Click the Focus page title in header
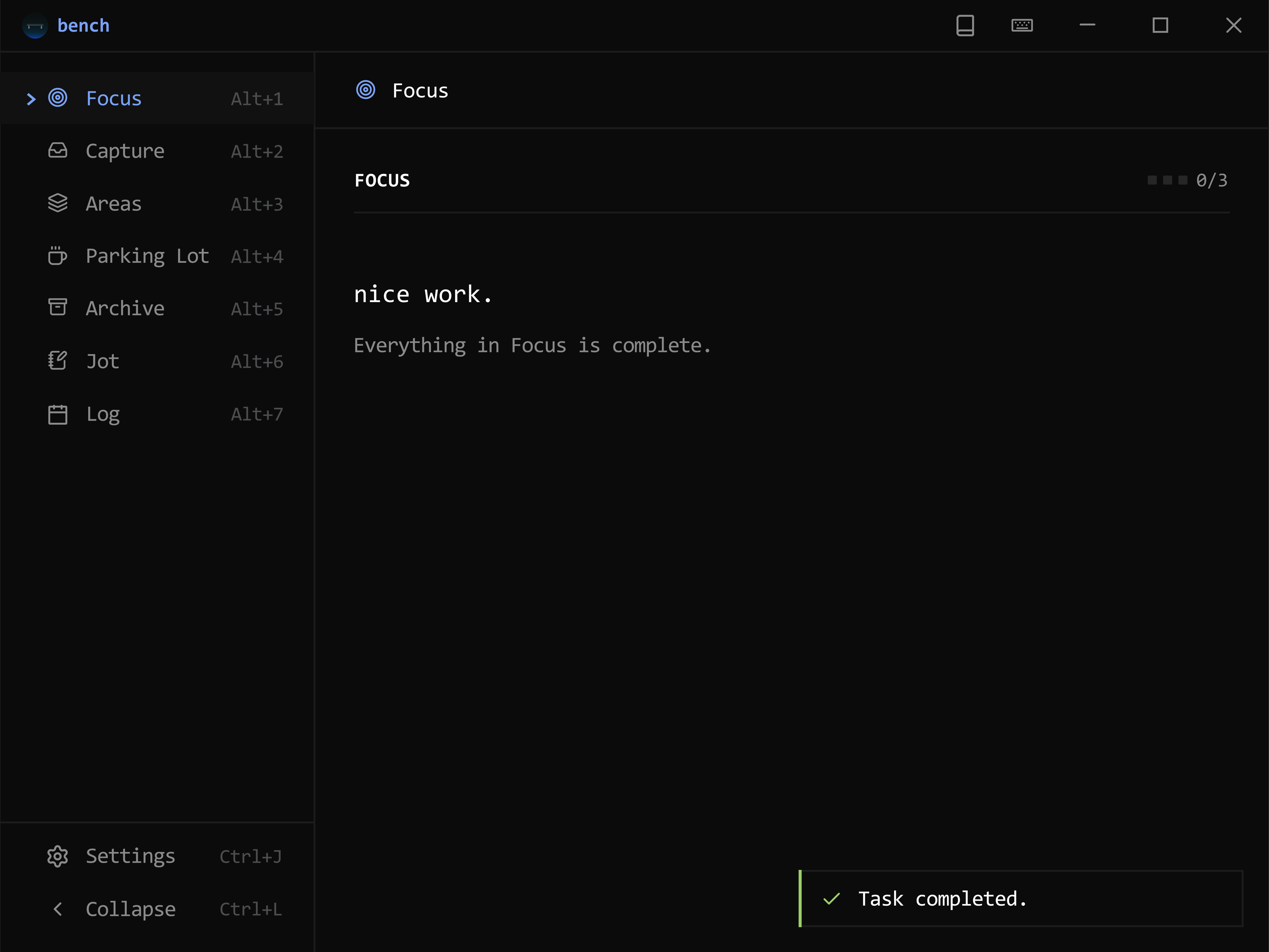The width and height of the screenshot is (1269, 952). pos(420,90)
